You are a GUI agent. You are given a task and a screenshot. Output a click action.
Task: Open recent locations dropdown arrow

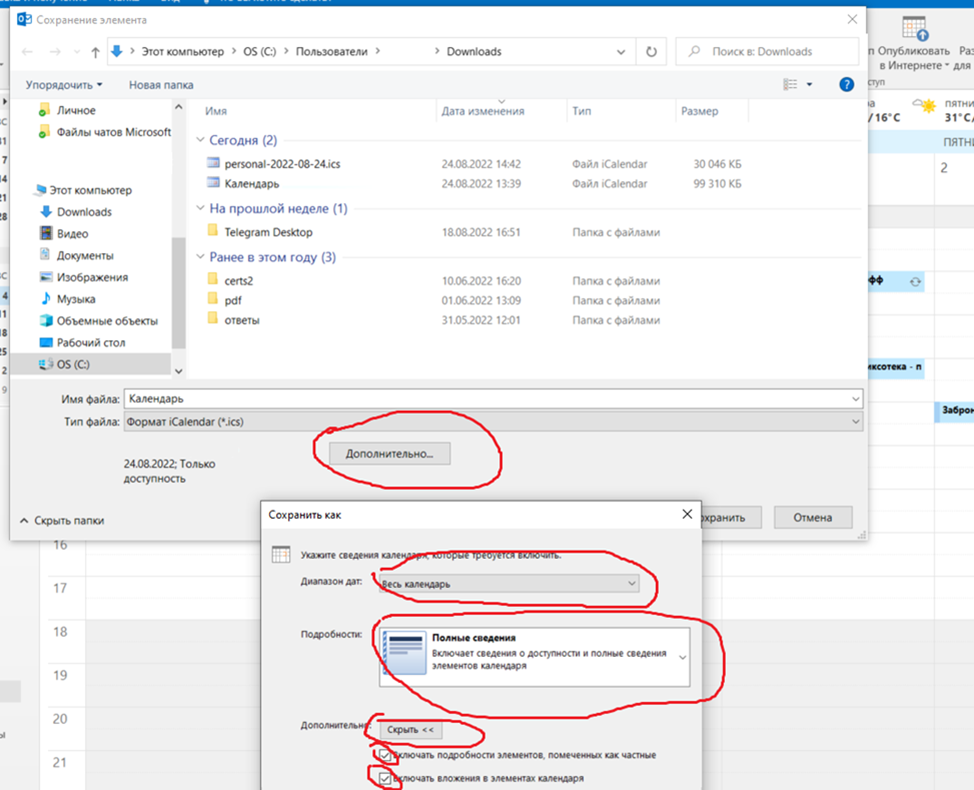tap(76, 52)
